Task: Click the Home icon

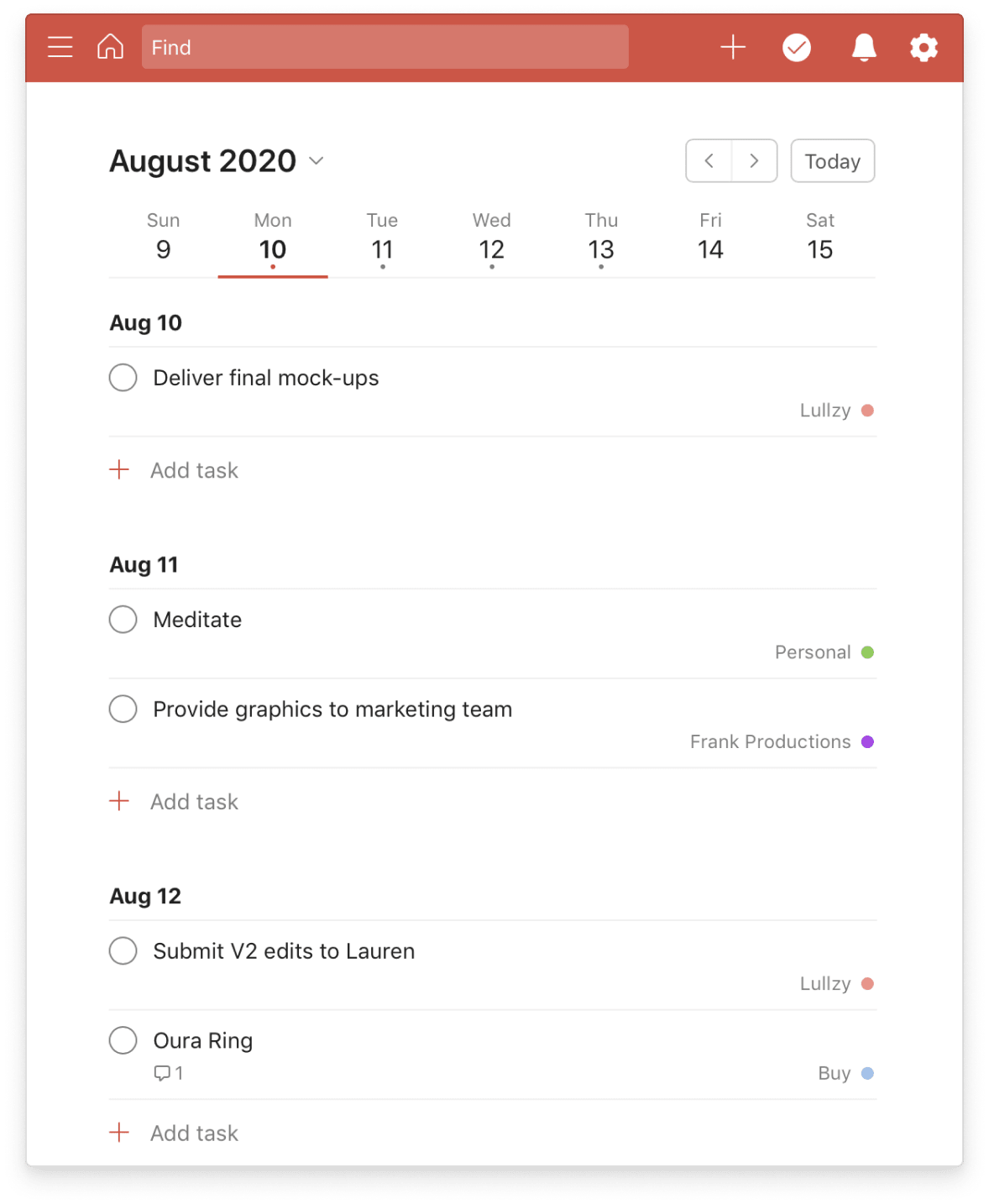Action: click(110, 47)
